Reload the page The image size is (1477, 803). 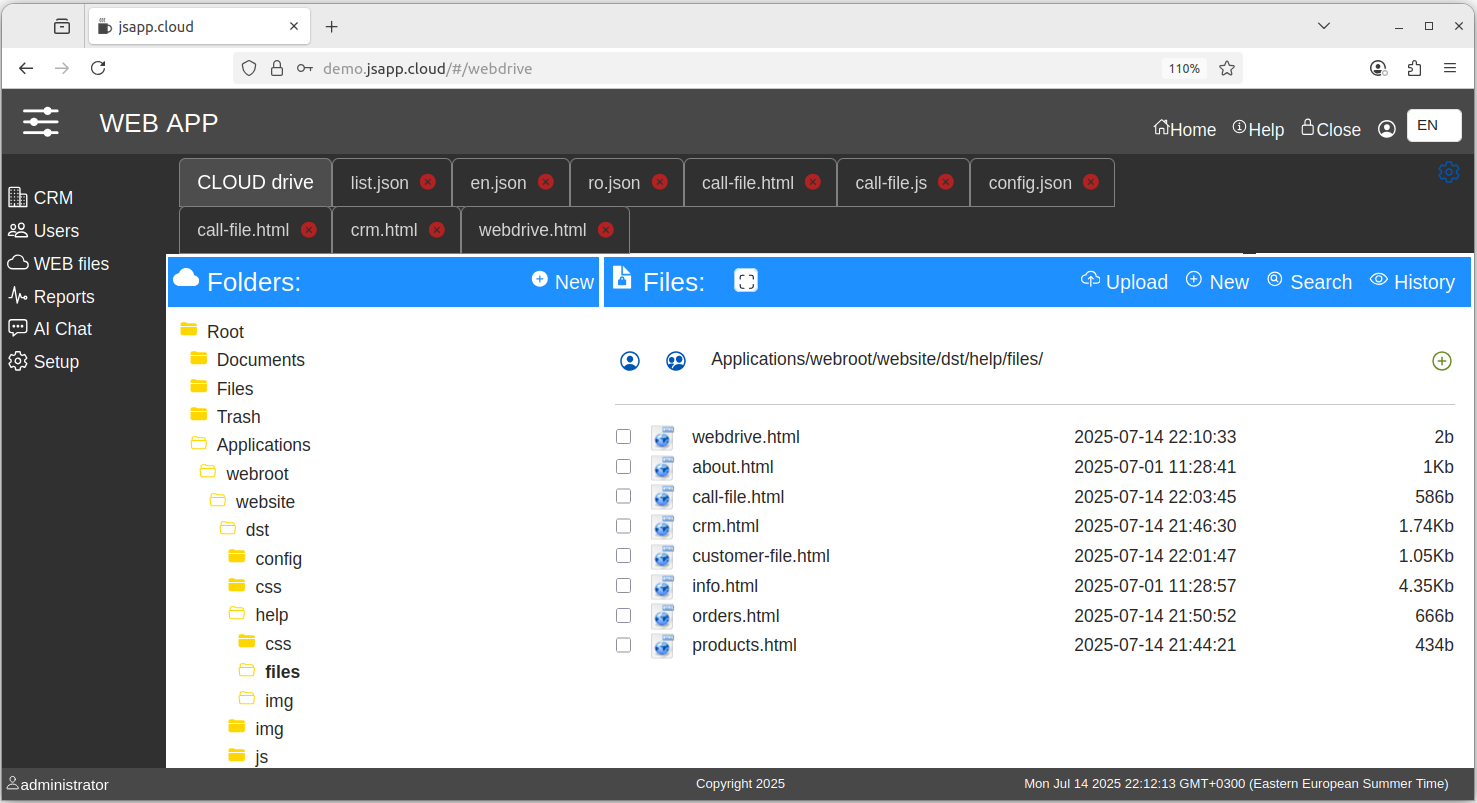click(x=98, y=68)
